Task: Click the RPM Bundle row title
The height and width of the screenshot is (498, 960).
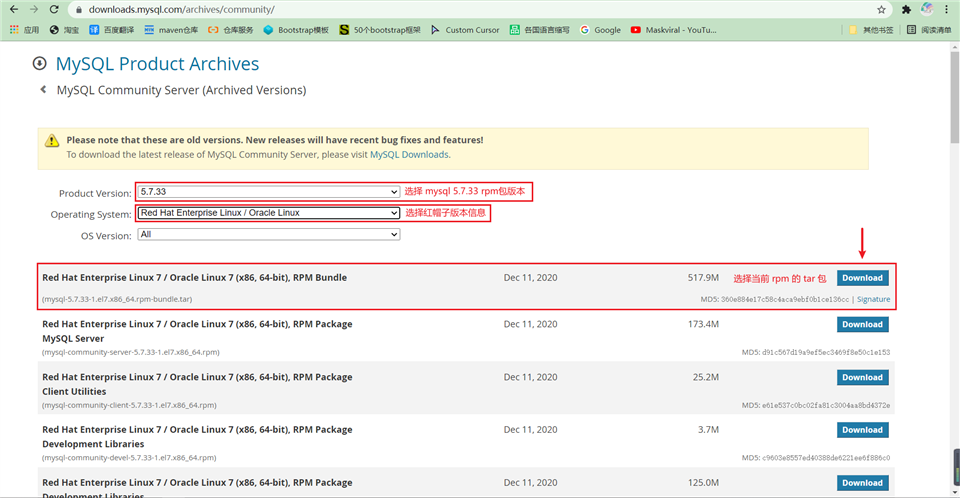Action: [195, 277]
